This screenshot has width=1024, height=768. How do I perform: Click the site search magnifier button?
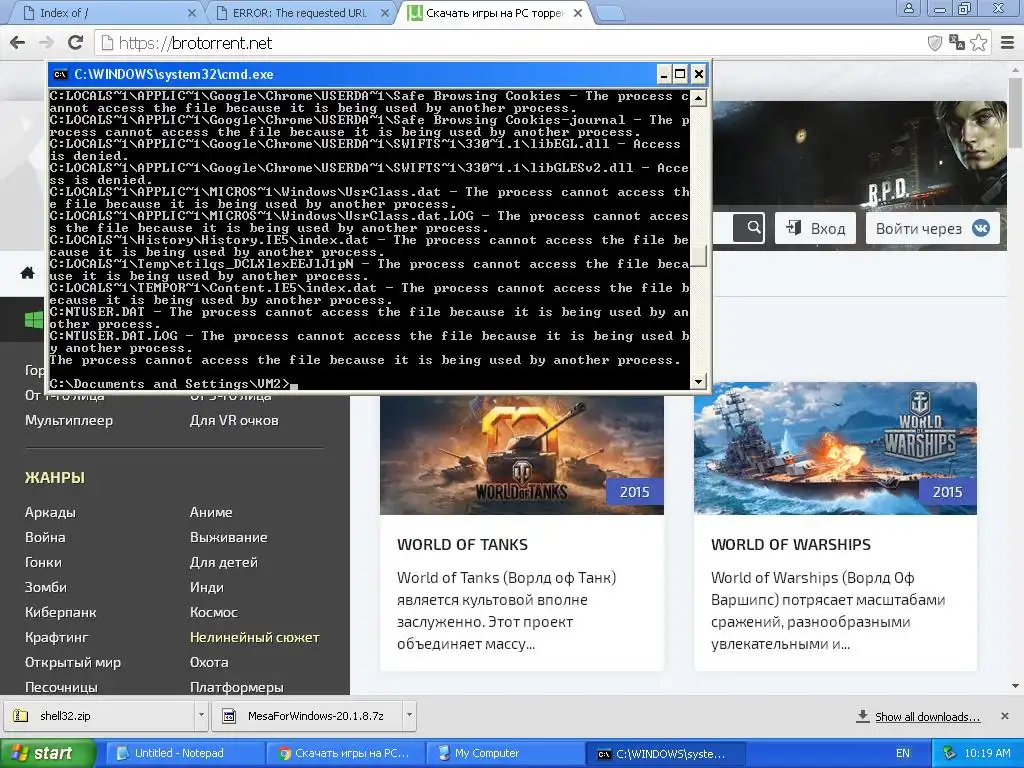click(x=748, y=228)
